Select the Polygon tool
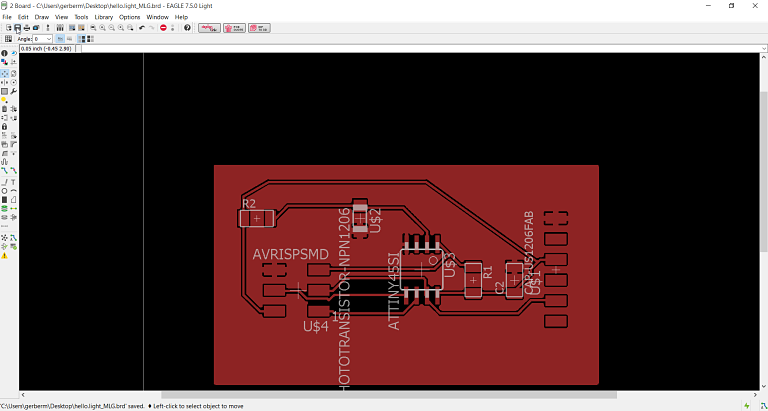 click(14, 199)
